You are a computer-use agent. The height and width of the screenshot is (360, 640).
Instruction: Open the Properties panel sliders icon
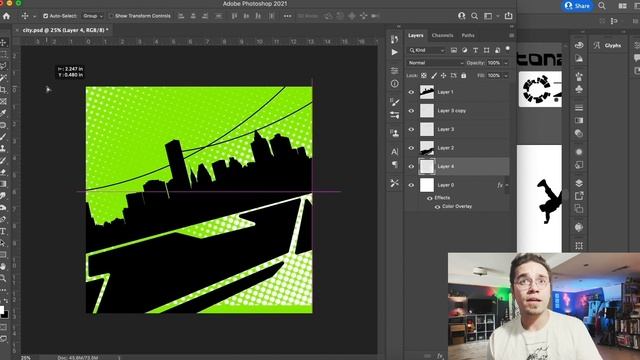coord(394,71)
